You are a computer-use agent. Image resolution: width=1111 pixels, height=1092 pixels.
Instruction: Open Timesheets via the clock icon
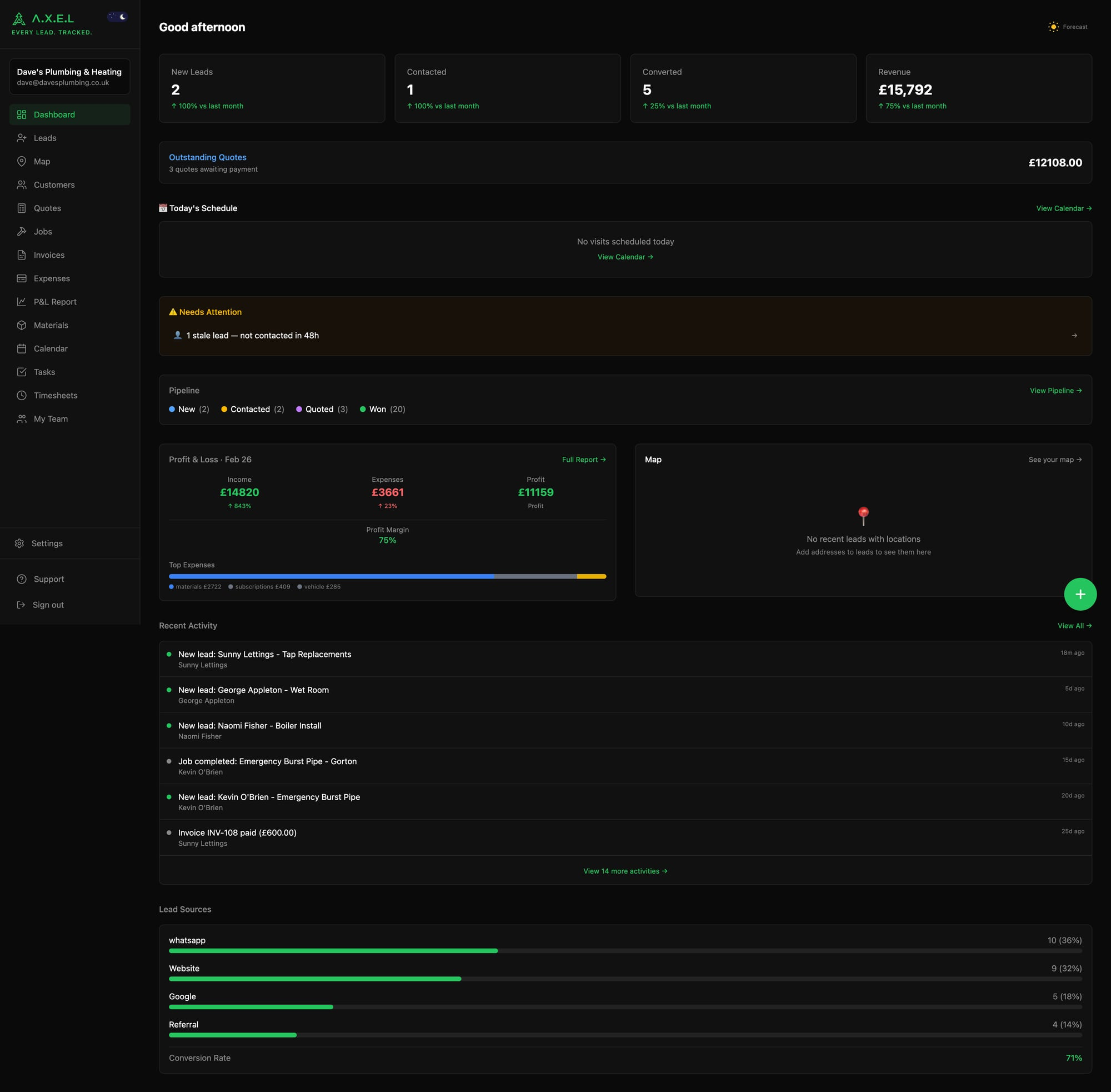[x=21, y=395]
